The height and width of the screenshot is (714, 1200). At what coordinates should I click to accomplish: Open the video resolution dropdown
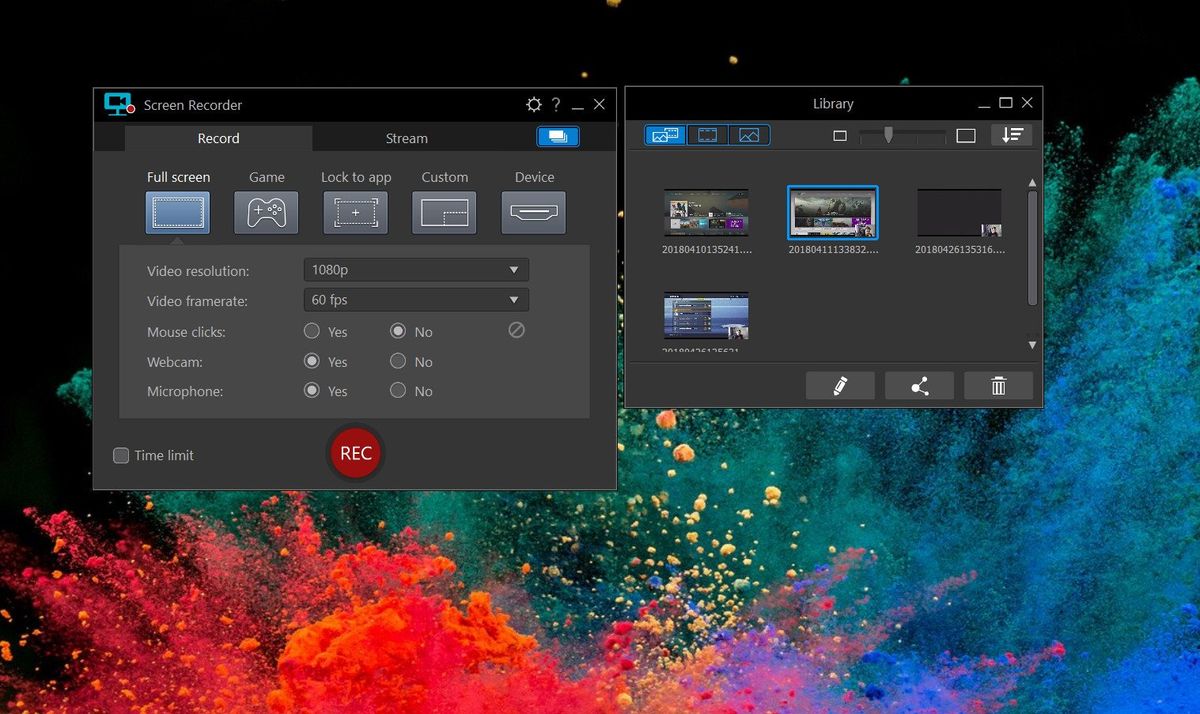[x=416, y=269]
